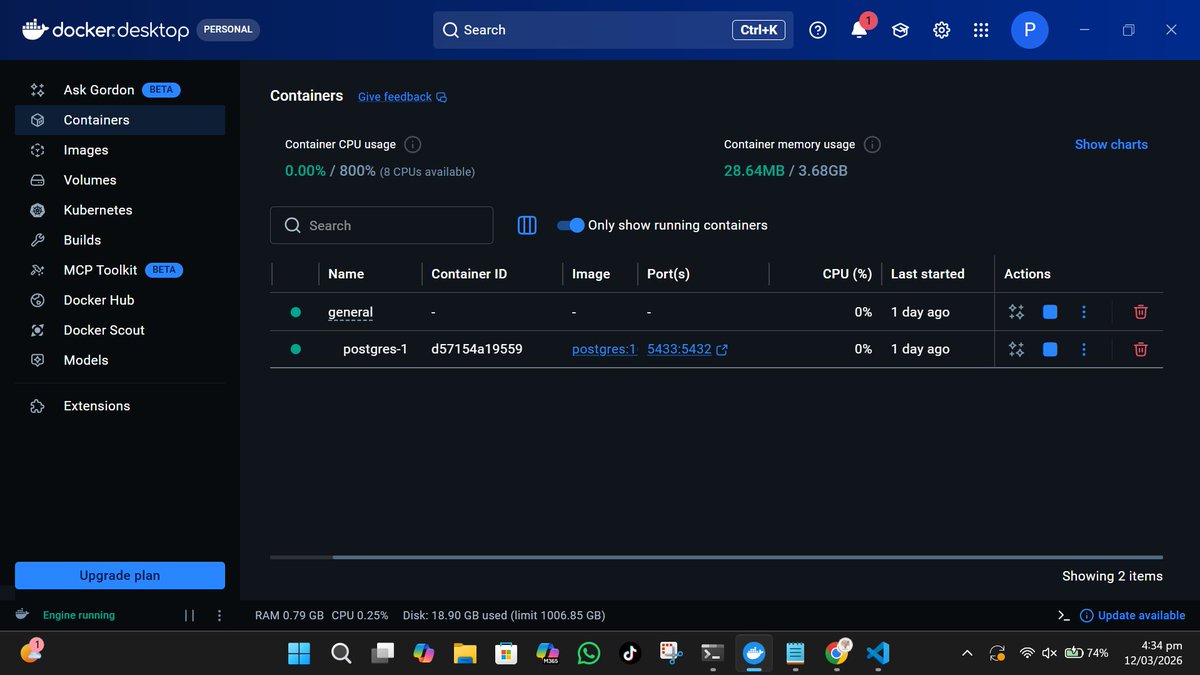Viewport: 1200px width, 675px height.
Task: Open Windows Start menu
Action: (x=298, y=653)
